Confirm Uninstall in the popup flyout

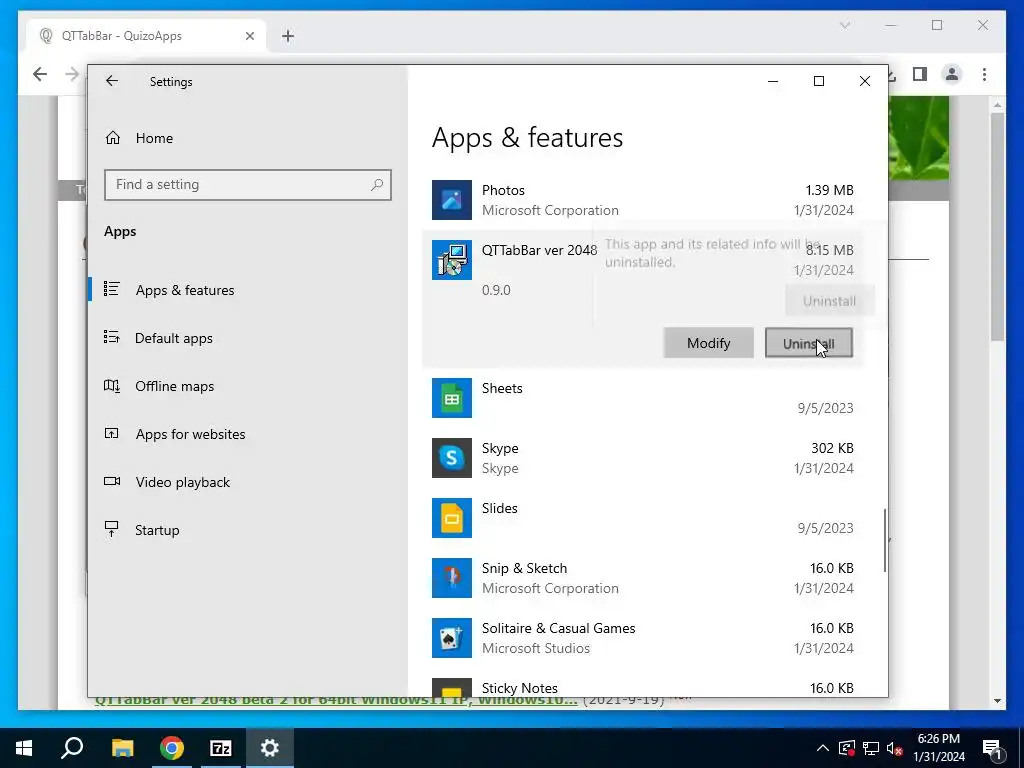[x=829, y=301]
